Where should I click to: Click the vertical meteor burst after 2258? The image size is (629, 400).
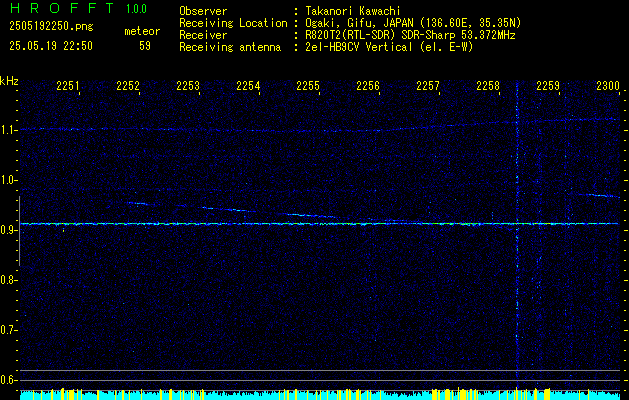click(x=517, y=235)
